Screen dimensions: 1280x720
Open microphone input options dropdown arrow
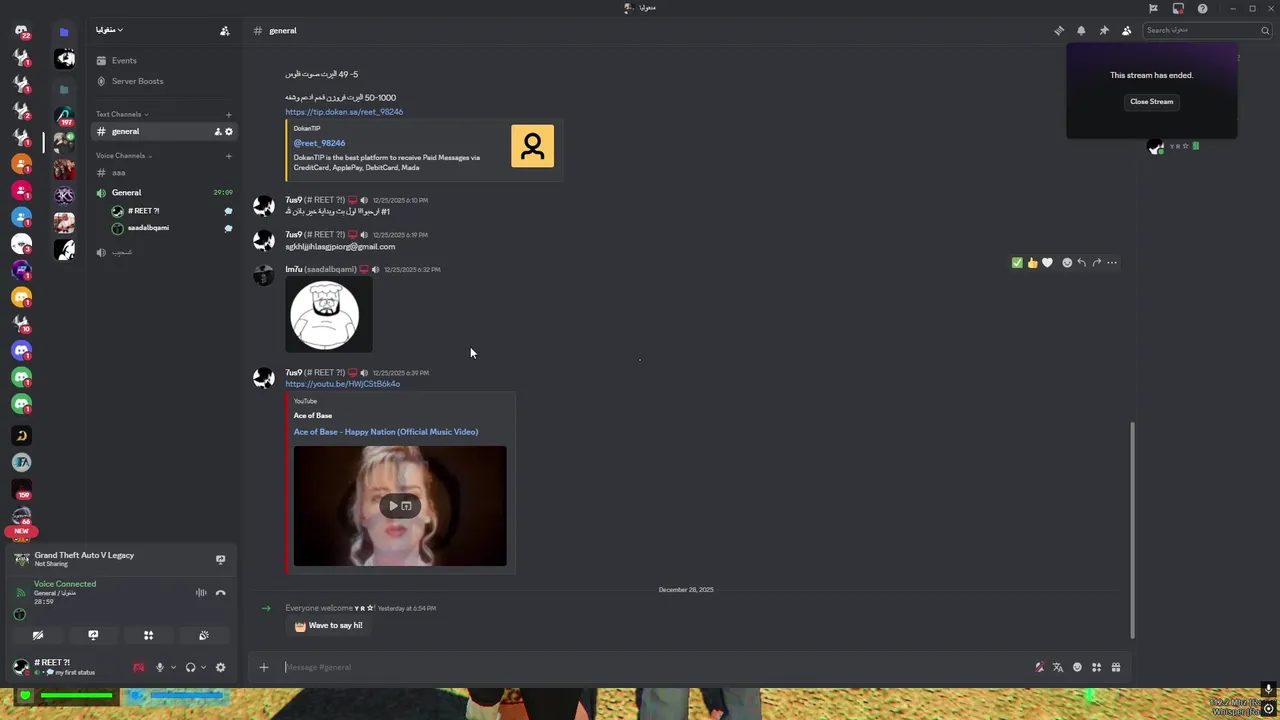pyautogui.click(x=173, y=668)
